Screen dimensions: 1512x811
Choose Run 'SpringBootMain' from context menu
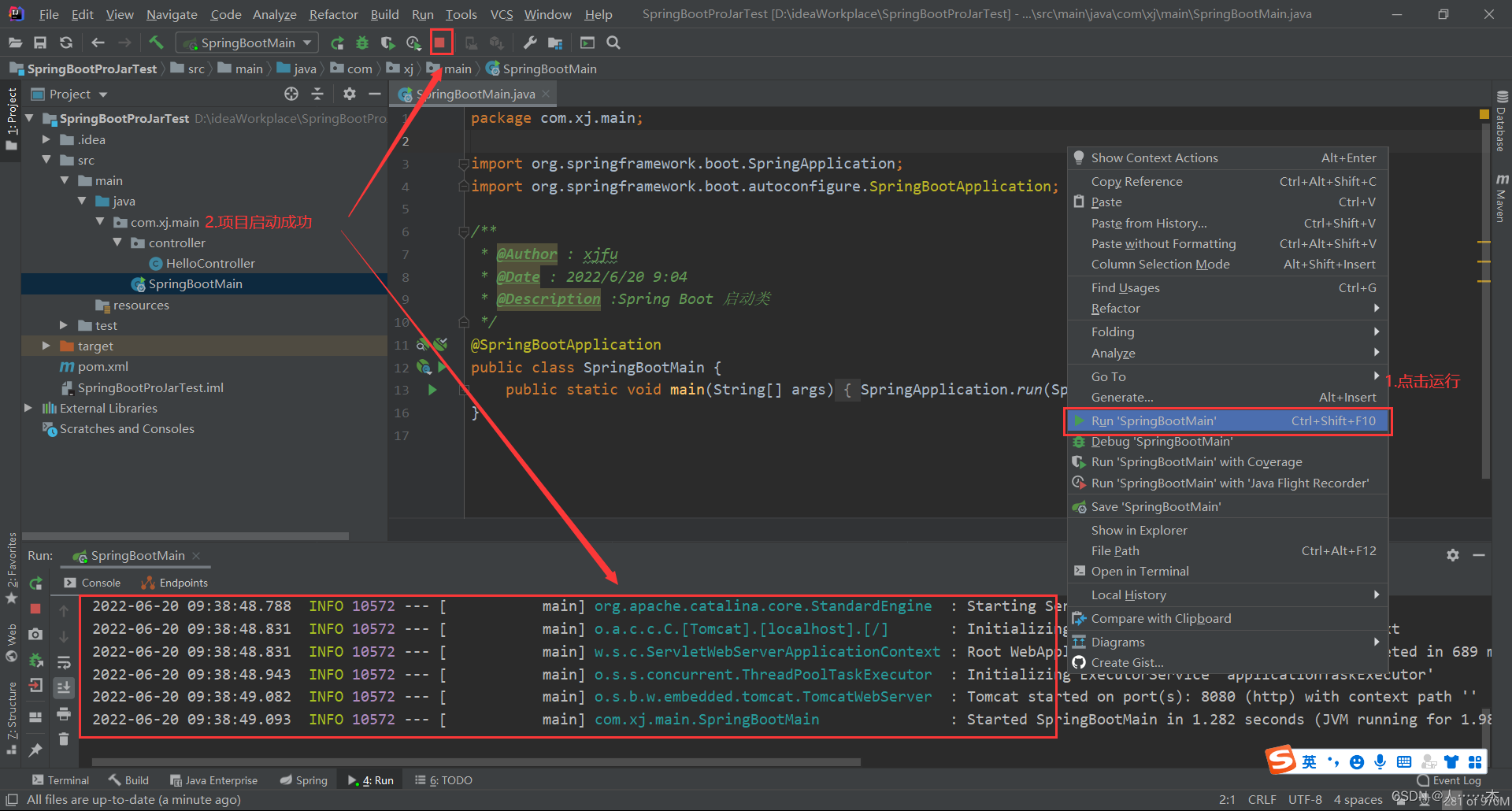(x=1227, y=421)
